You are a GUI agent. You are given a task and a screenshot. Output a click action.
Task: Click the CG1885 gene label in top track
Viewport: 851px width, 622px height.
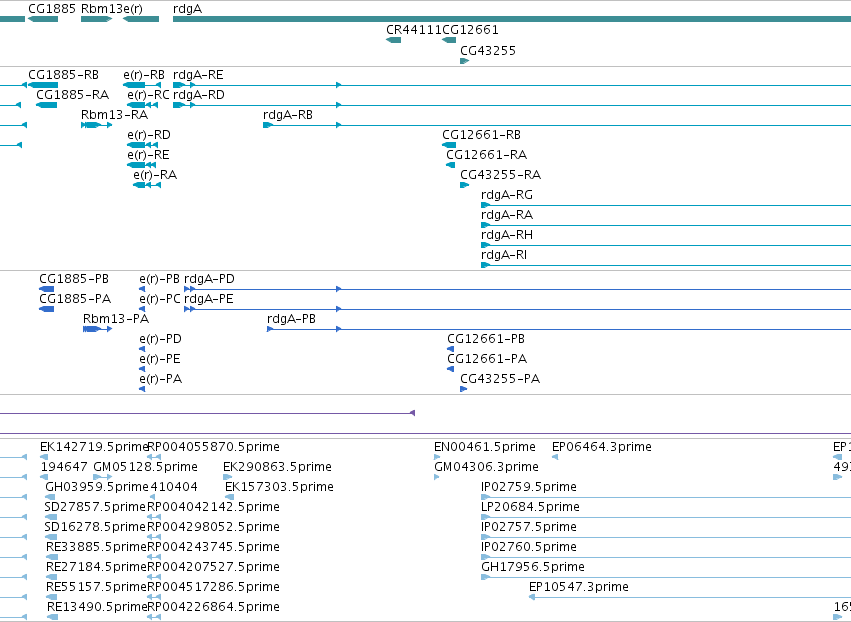[x=52, y=9]
